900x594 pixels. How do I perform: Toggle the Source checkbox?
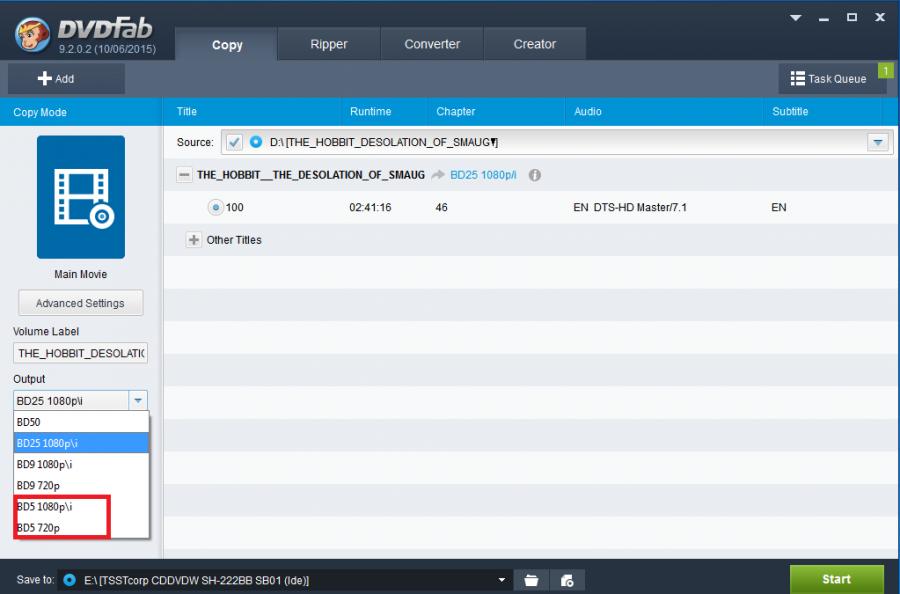234,142
